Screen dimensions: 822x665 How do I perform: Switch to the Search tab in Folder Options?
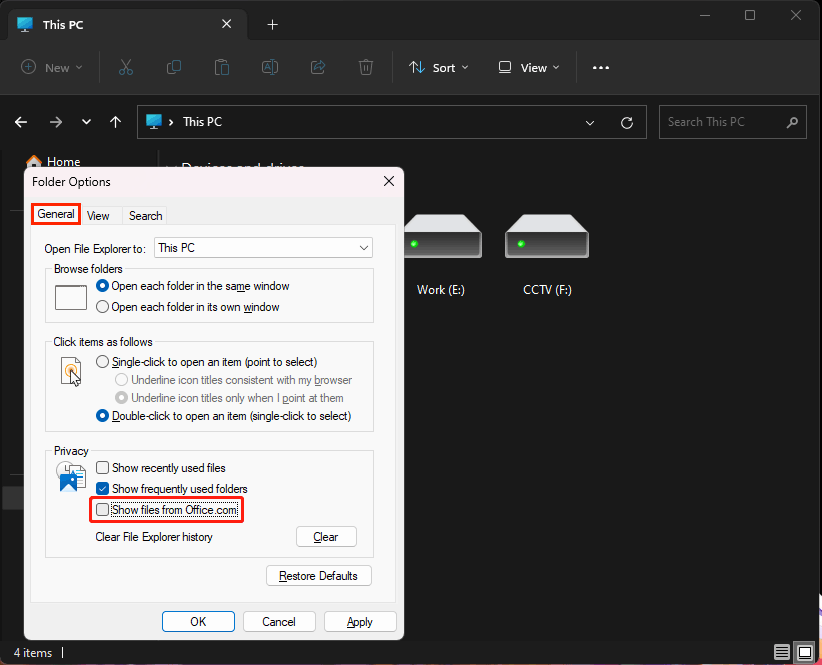tap(145, 215)
